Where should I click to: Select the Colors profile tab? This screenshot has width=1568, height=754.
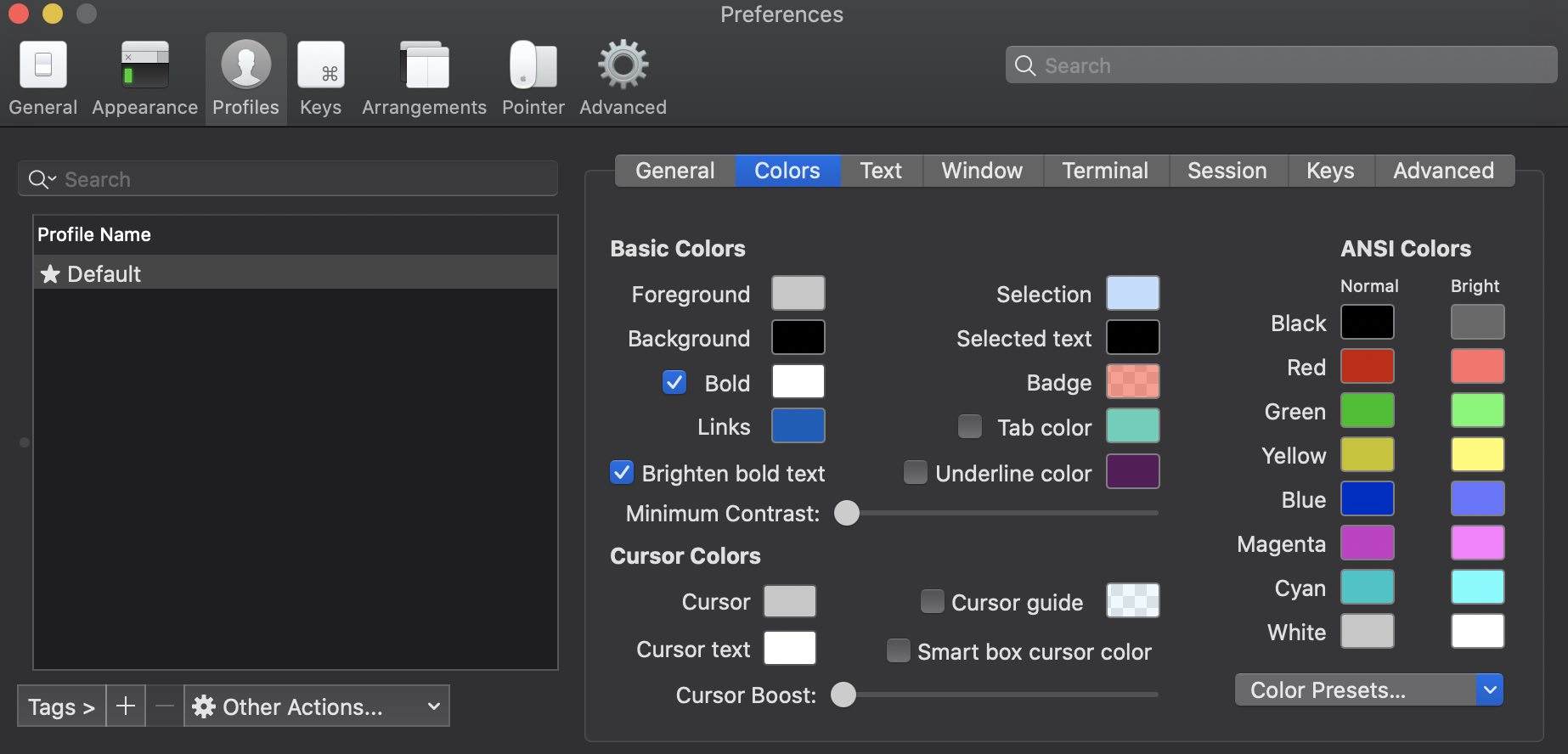tap(787, 171)
